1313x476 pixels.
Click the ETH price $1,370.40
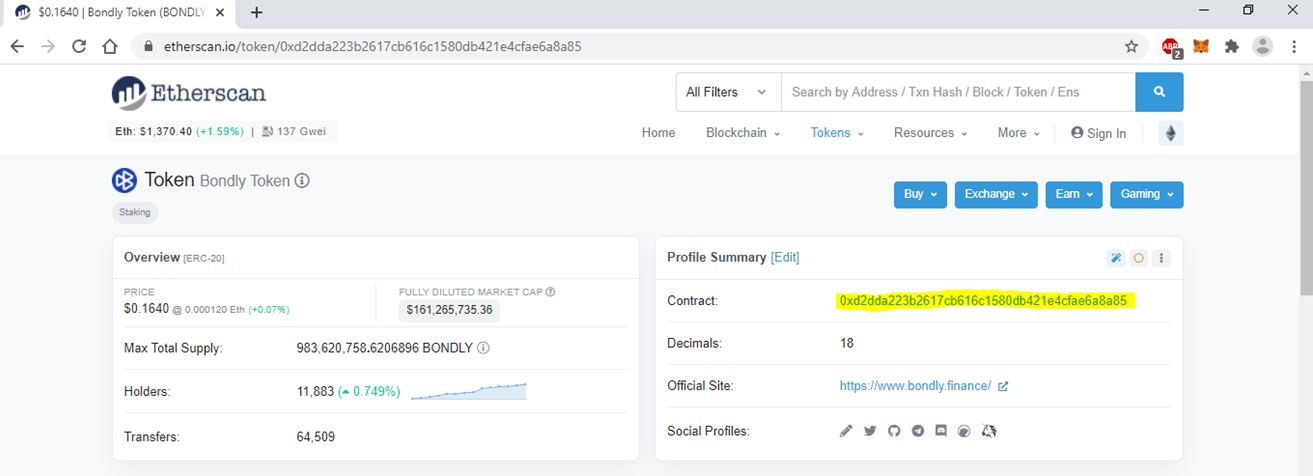point(165,131)
